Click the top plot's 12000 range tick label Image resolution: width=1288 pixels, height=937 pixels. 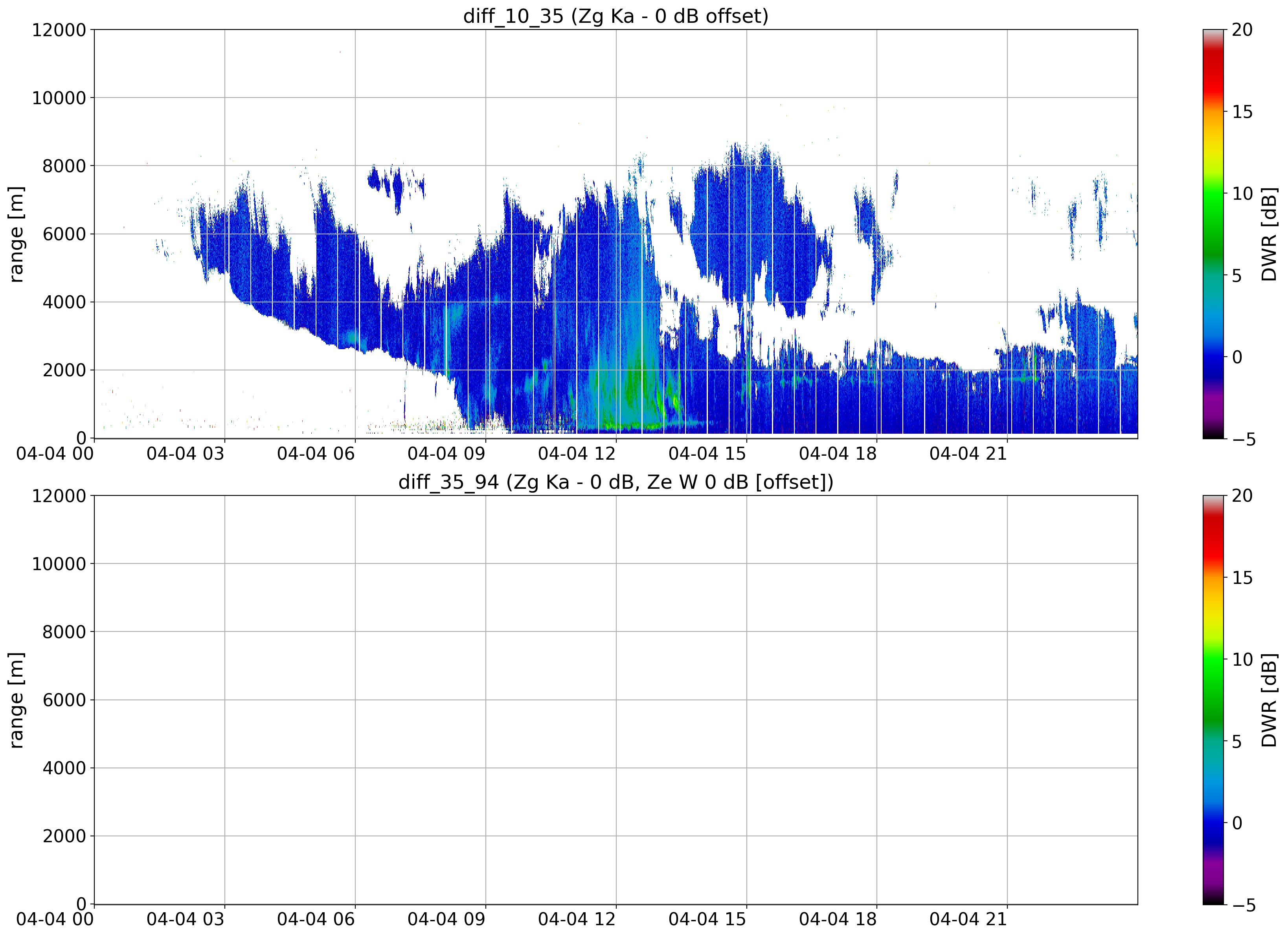pyautogui.click(x=59, y=29)
